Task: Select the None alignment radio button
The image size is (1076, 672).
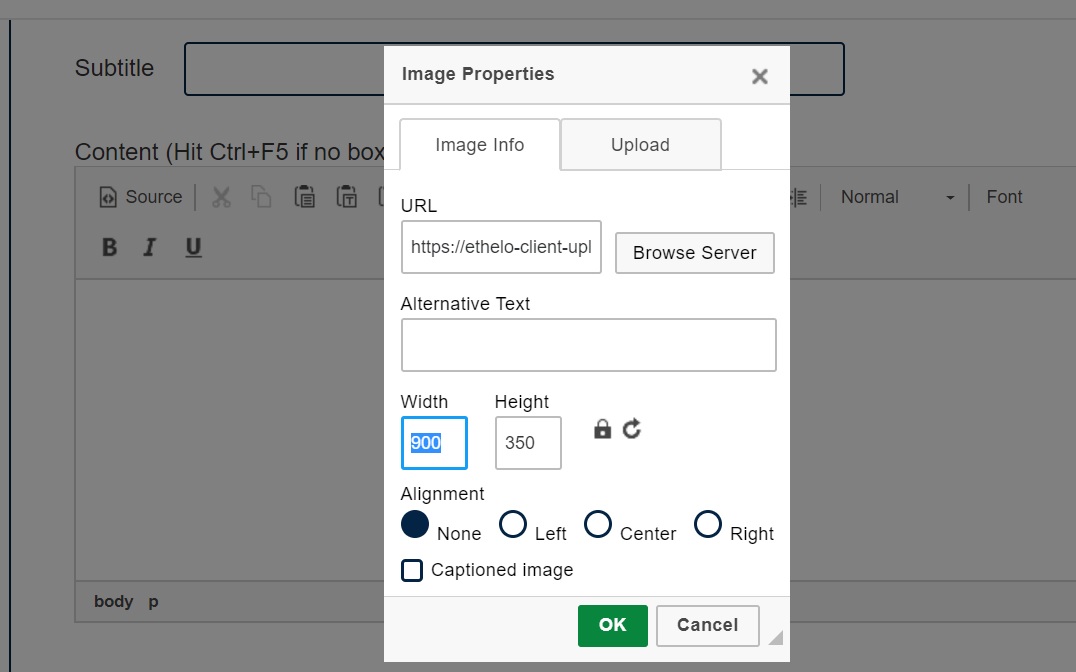Action: click(414, 525)
